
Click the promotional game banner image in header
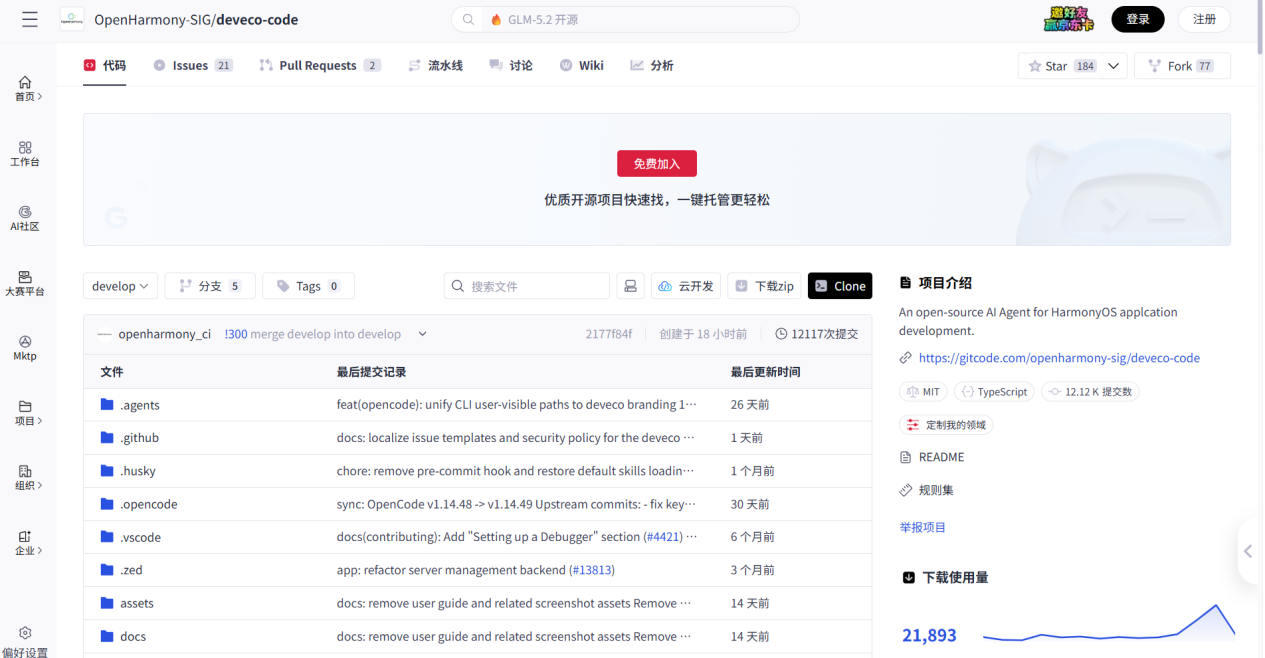1070,18
